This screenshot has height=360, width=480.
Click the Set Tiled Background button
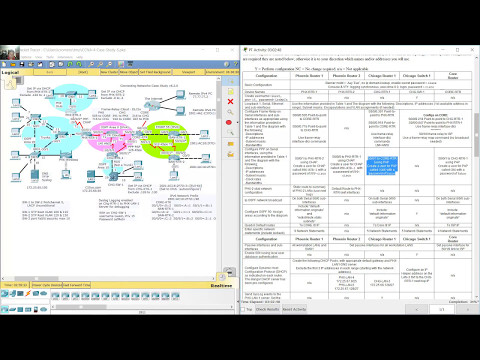point(155,72)
